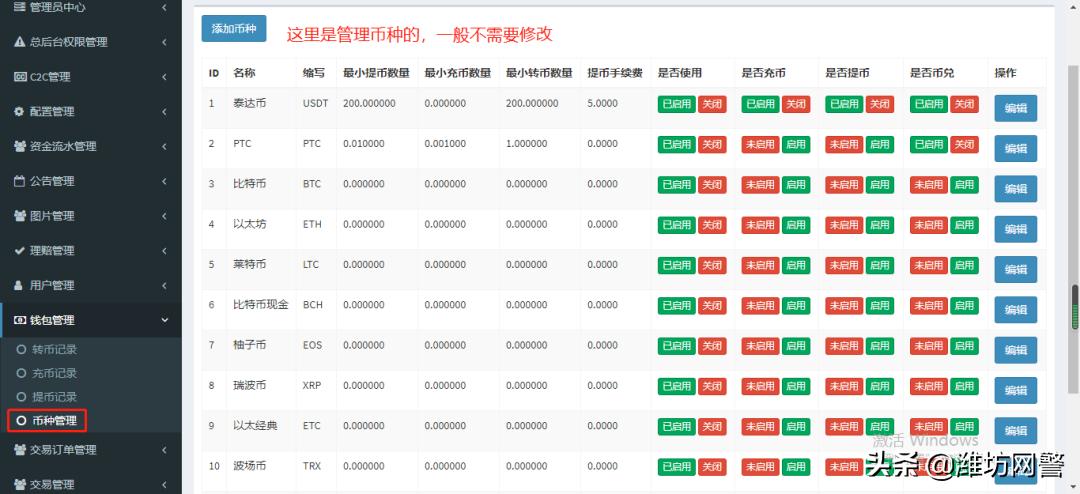The width and height of the screenshot is (1080, 494).
Task: Click 启用 under 是否币兑 for ETH
Action: click(x=964, y=225)
